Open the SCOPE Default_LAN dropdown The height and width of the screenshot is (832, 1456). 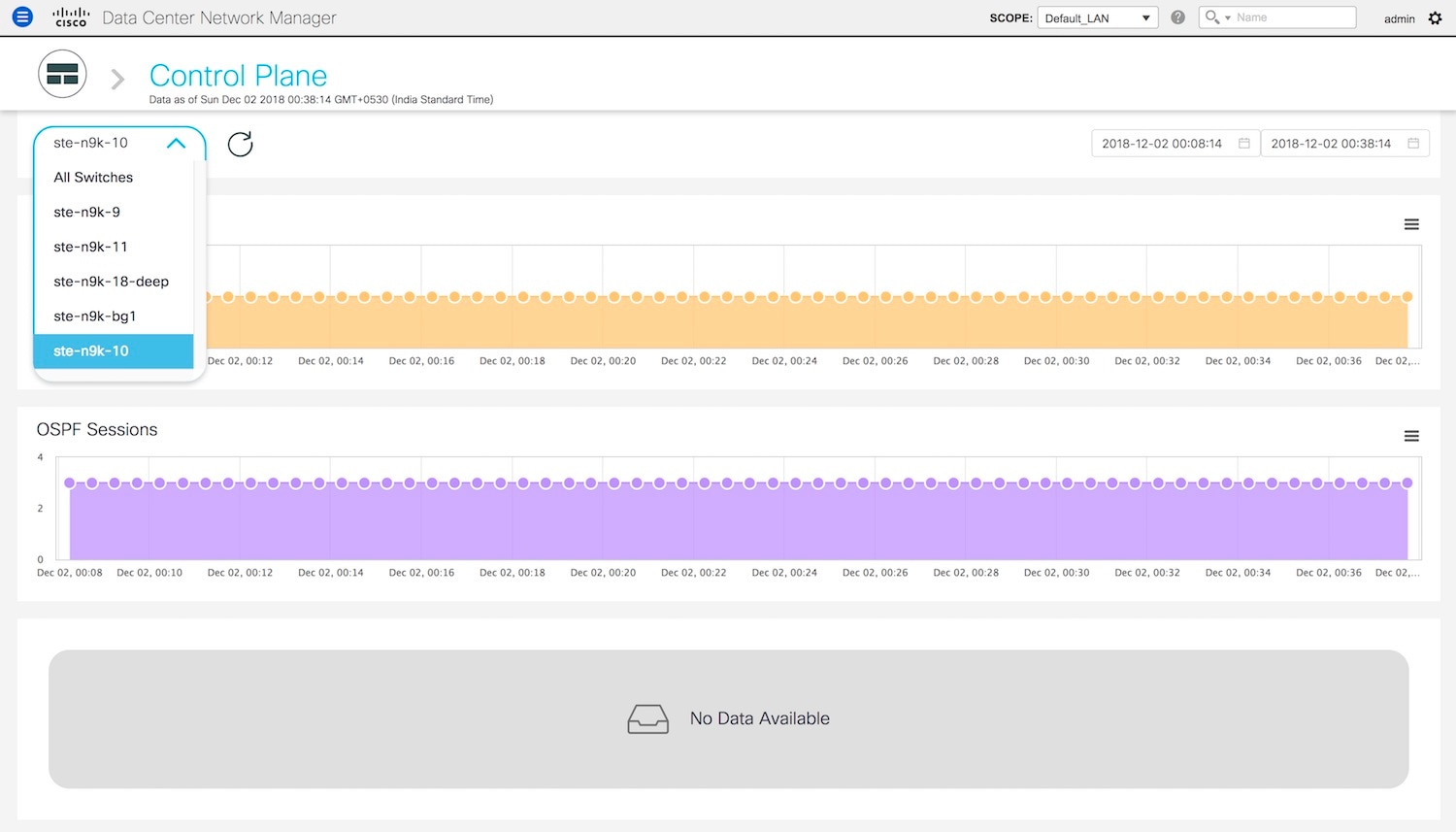1097,17
